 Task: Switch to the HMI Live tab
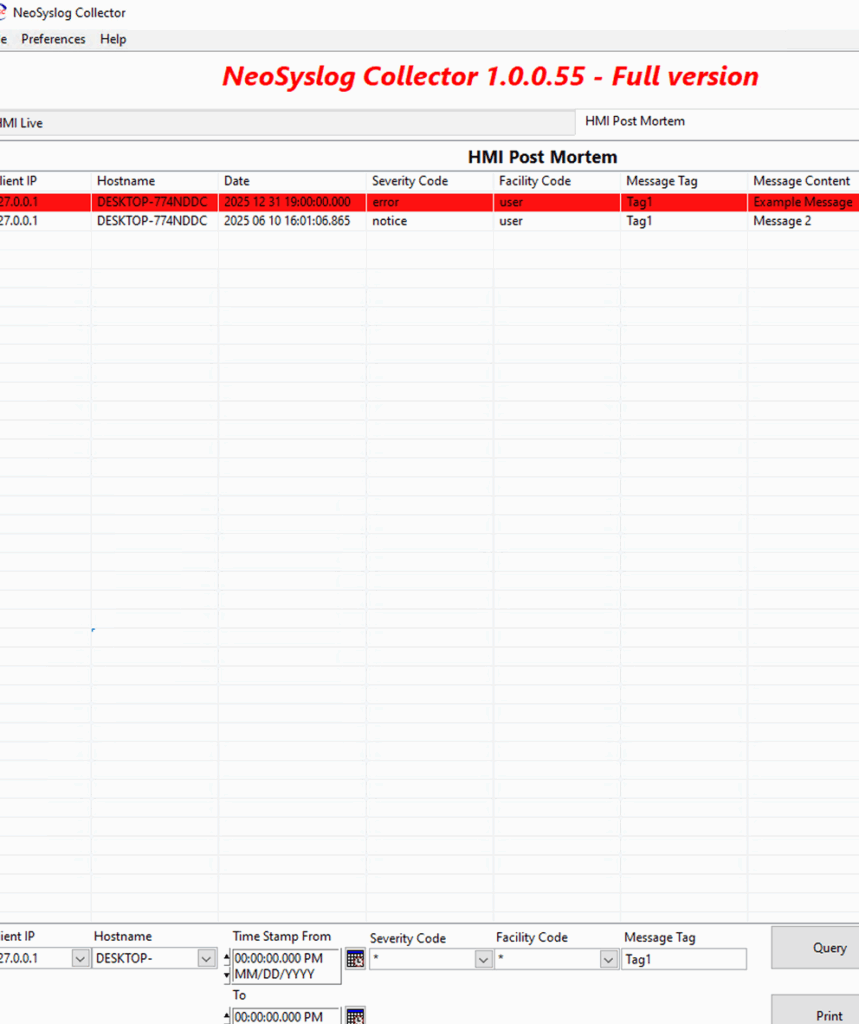(x=286, y=123)
